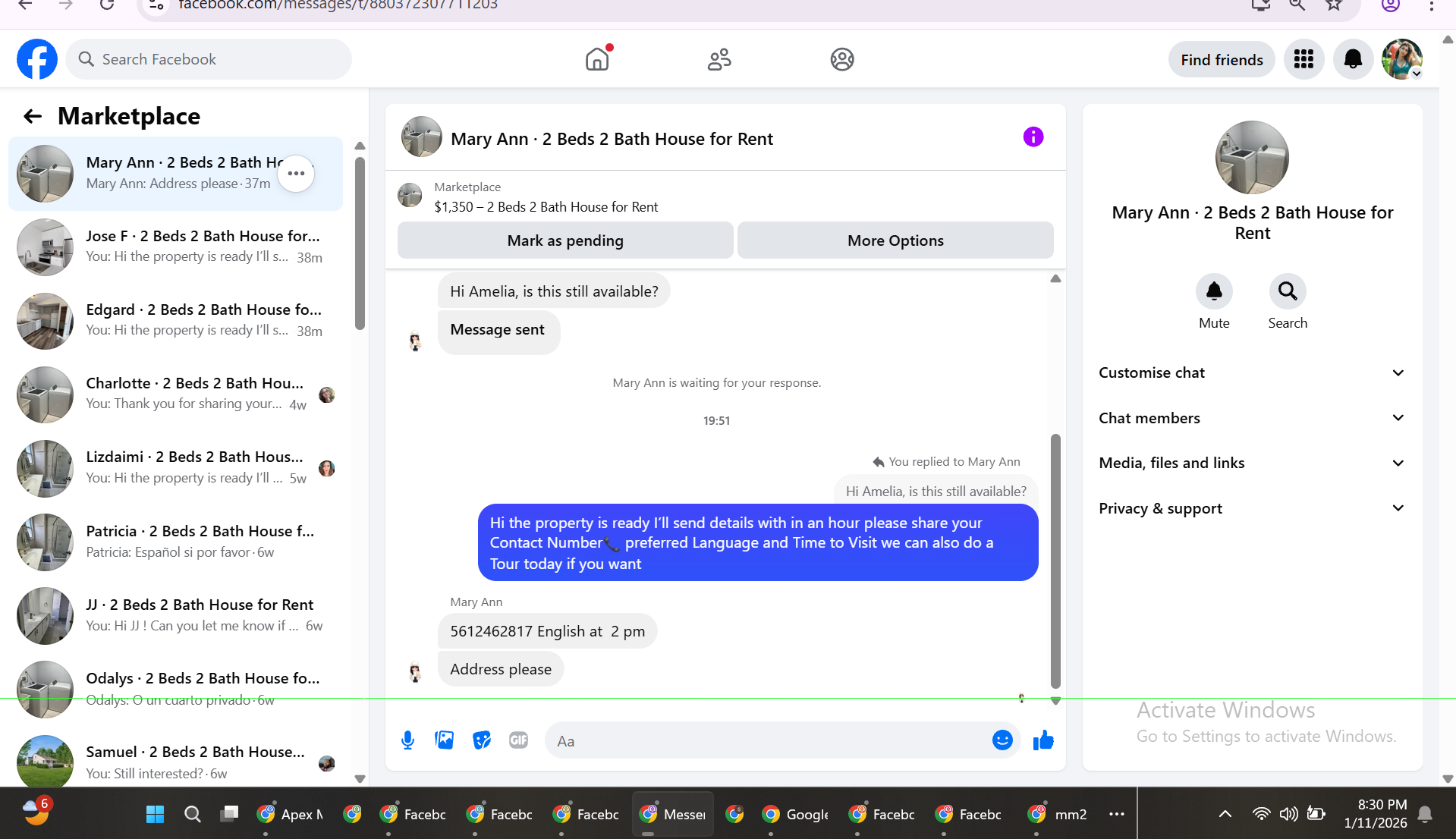This screenshot has width=1456, height=839.
Task: Click chat messages scrollbar thumb
Action: [x=1055, y=561]
